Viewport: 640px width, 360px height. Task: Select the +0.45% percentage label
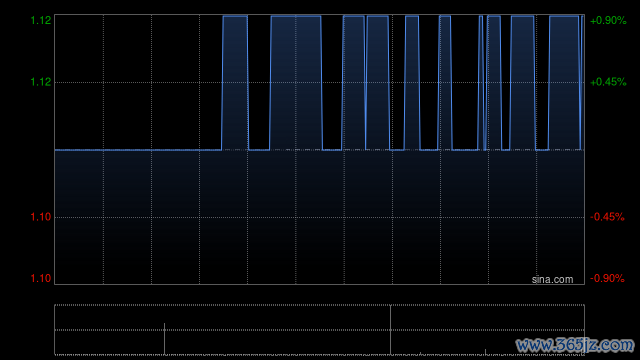(608, 82)
